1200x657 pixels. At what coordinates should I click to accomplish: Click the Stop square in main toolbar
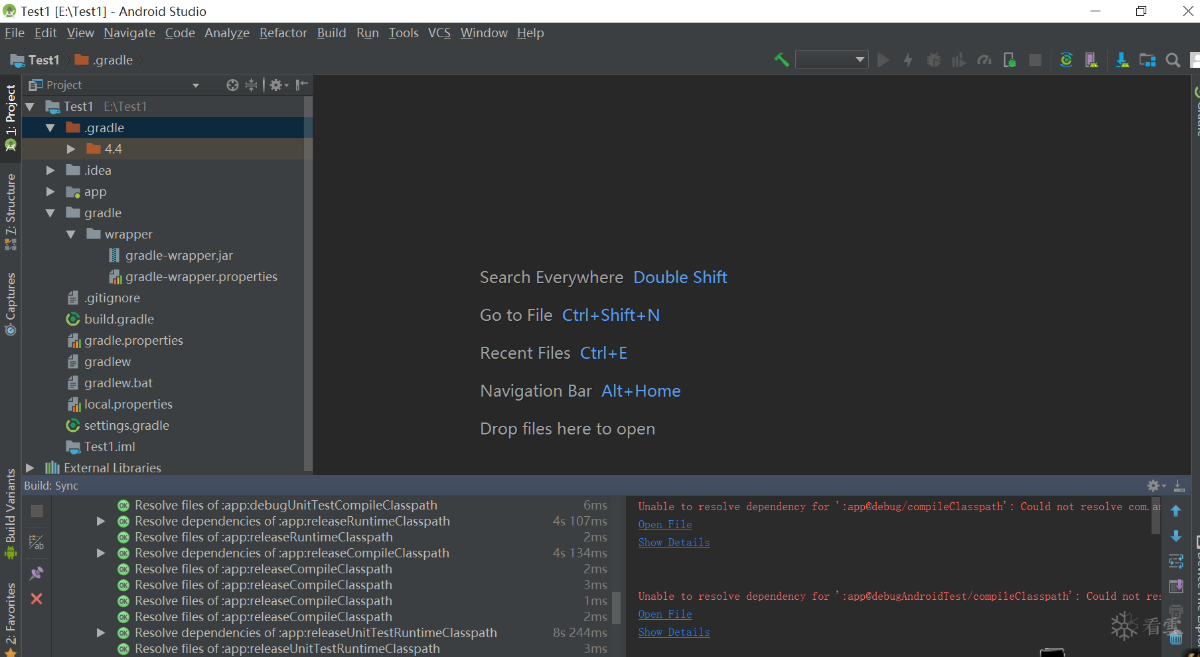1035,60
